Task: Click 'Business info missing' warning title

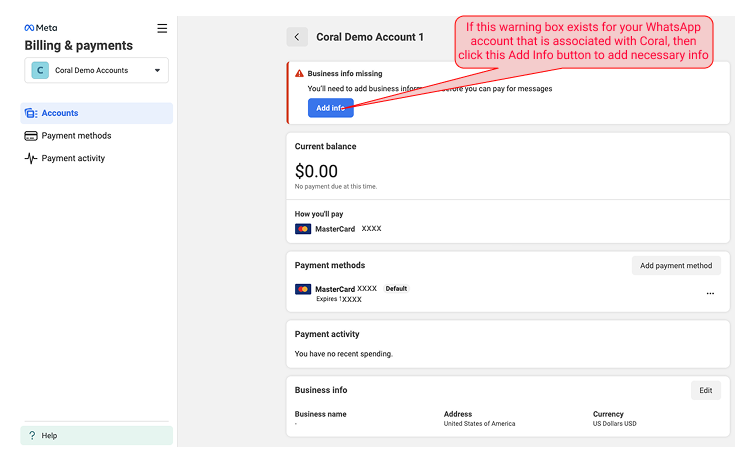Action: point(345,74)
